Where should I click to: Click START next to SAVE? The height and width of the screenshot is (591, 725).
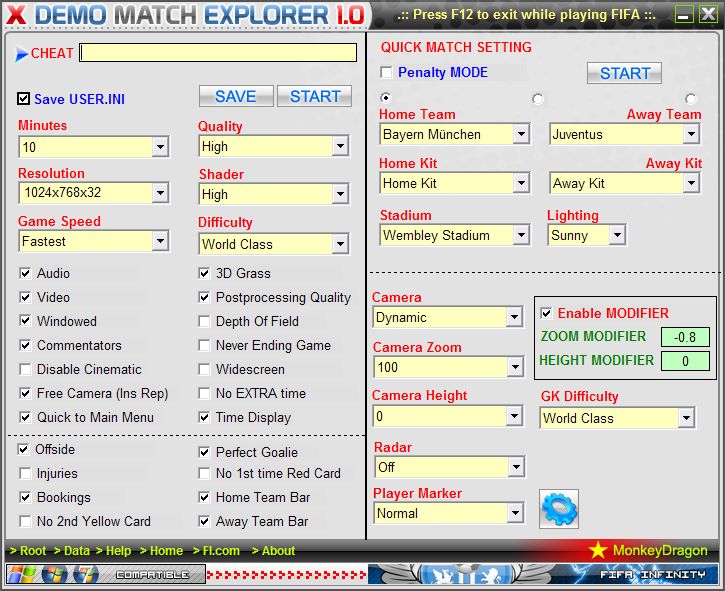click(x=314, y=96)
